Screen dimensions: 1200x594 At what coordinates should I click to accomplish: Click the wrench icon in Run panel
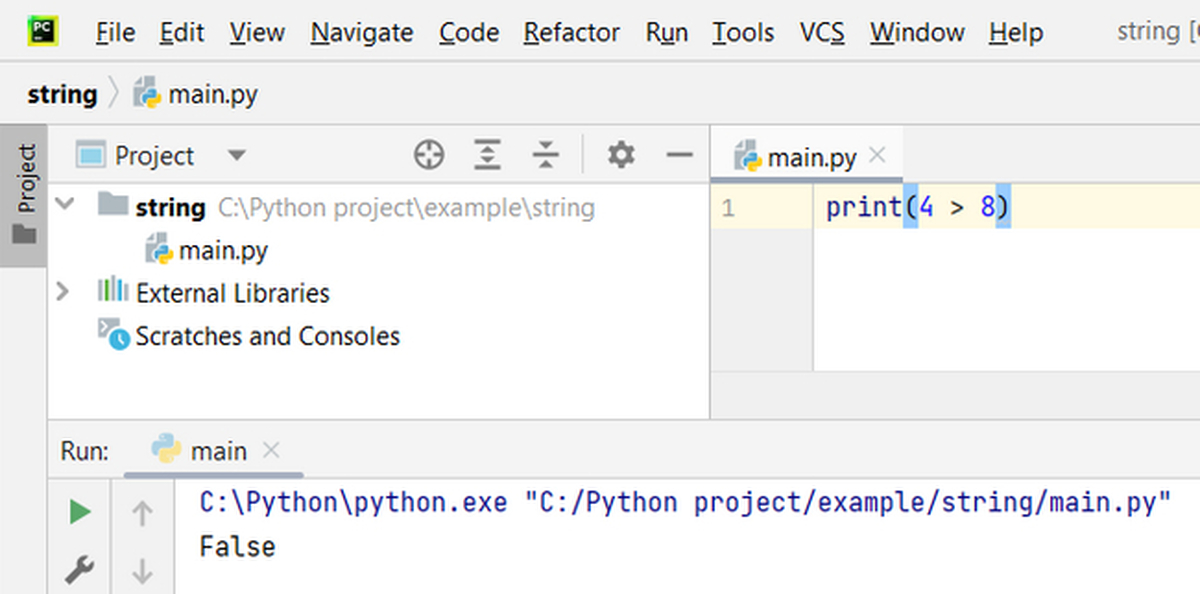(x=80, y=570)
